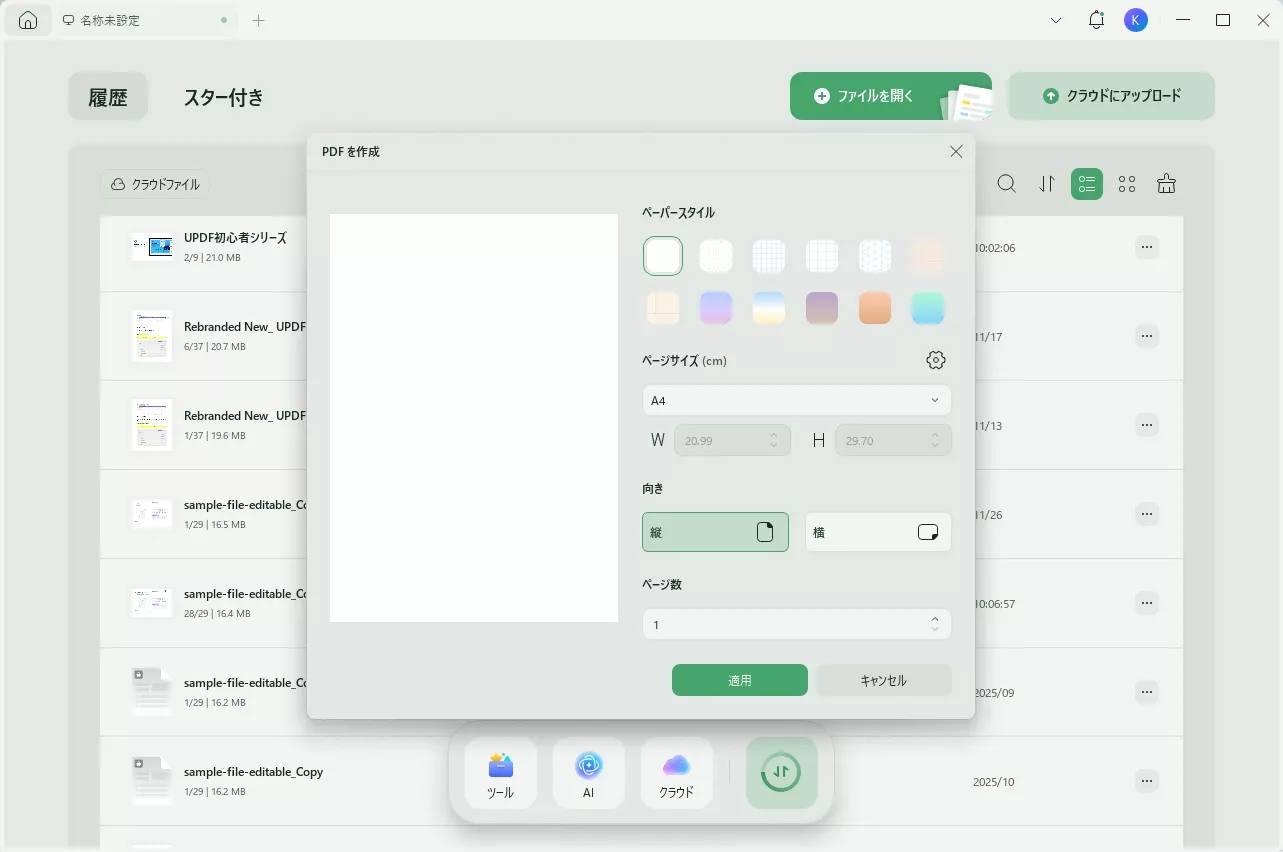1283x852 pixels.
Task: Click the ファイルを開く button
Action: coord(891,96)
